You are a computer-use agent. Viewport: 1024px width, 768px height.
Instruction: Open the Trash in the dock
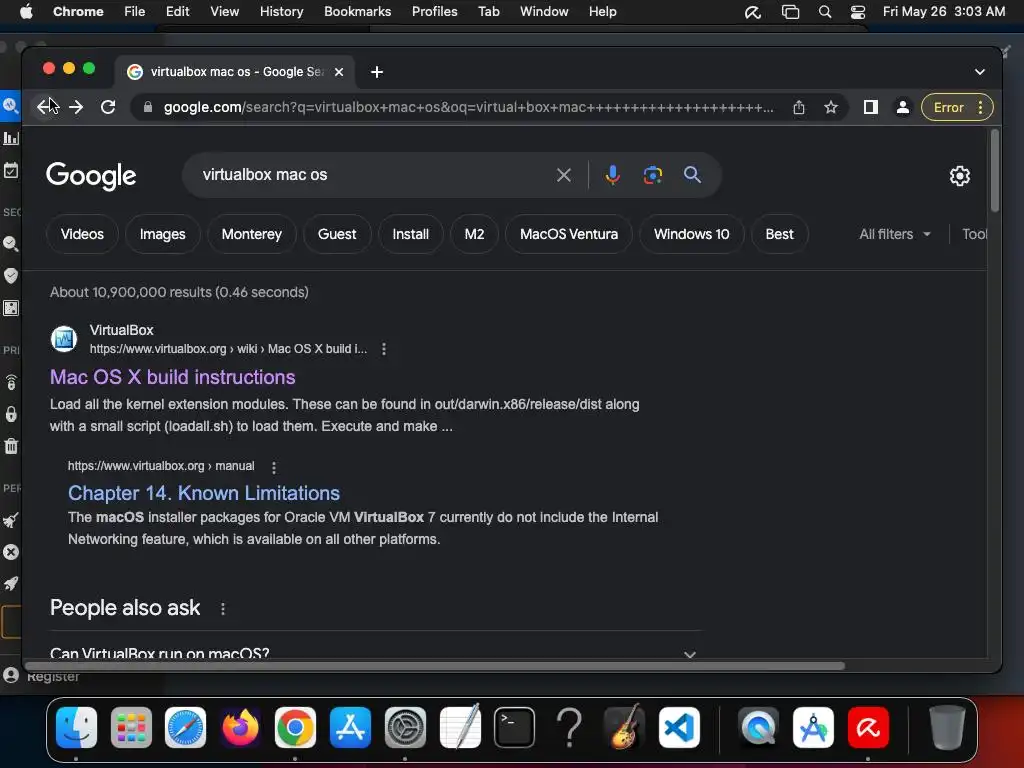[x=947, y=728]
